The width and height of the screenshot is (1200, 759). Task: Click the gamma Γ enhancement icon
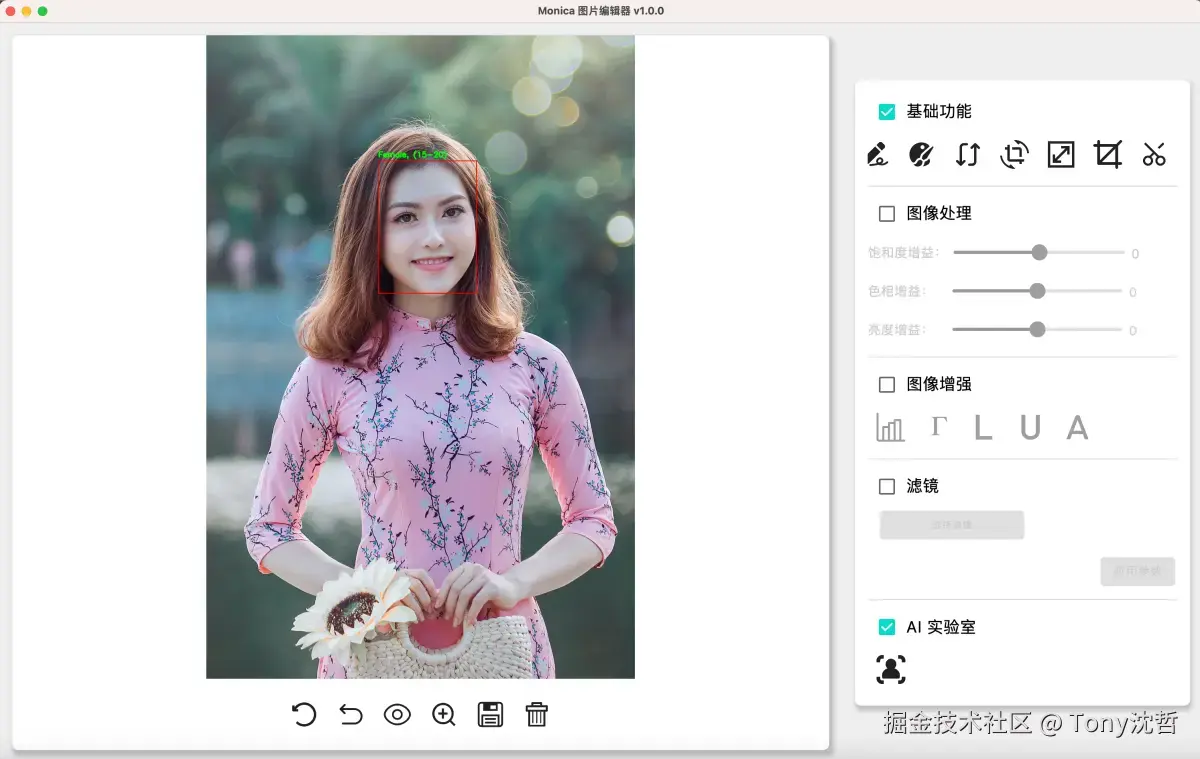pyautogui.click(x=938, y=427)
